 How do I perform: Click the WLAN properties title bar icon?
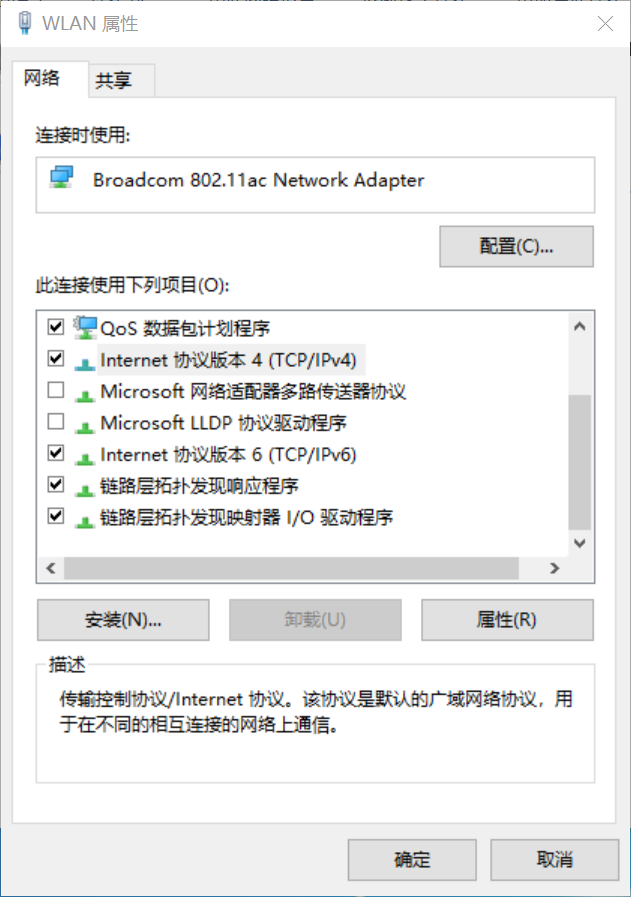(24, 23)
